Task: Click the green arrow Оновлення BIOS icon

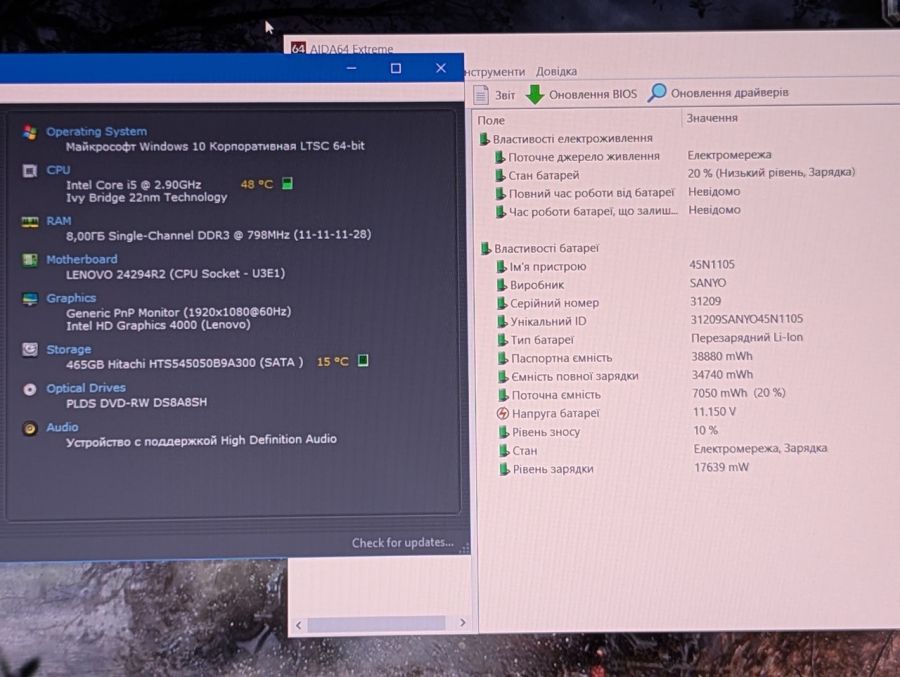Action: pyautogui.click(x=535, y=94)
